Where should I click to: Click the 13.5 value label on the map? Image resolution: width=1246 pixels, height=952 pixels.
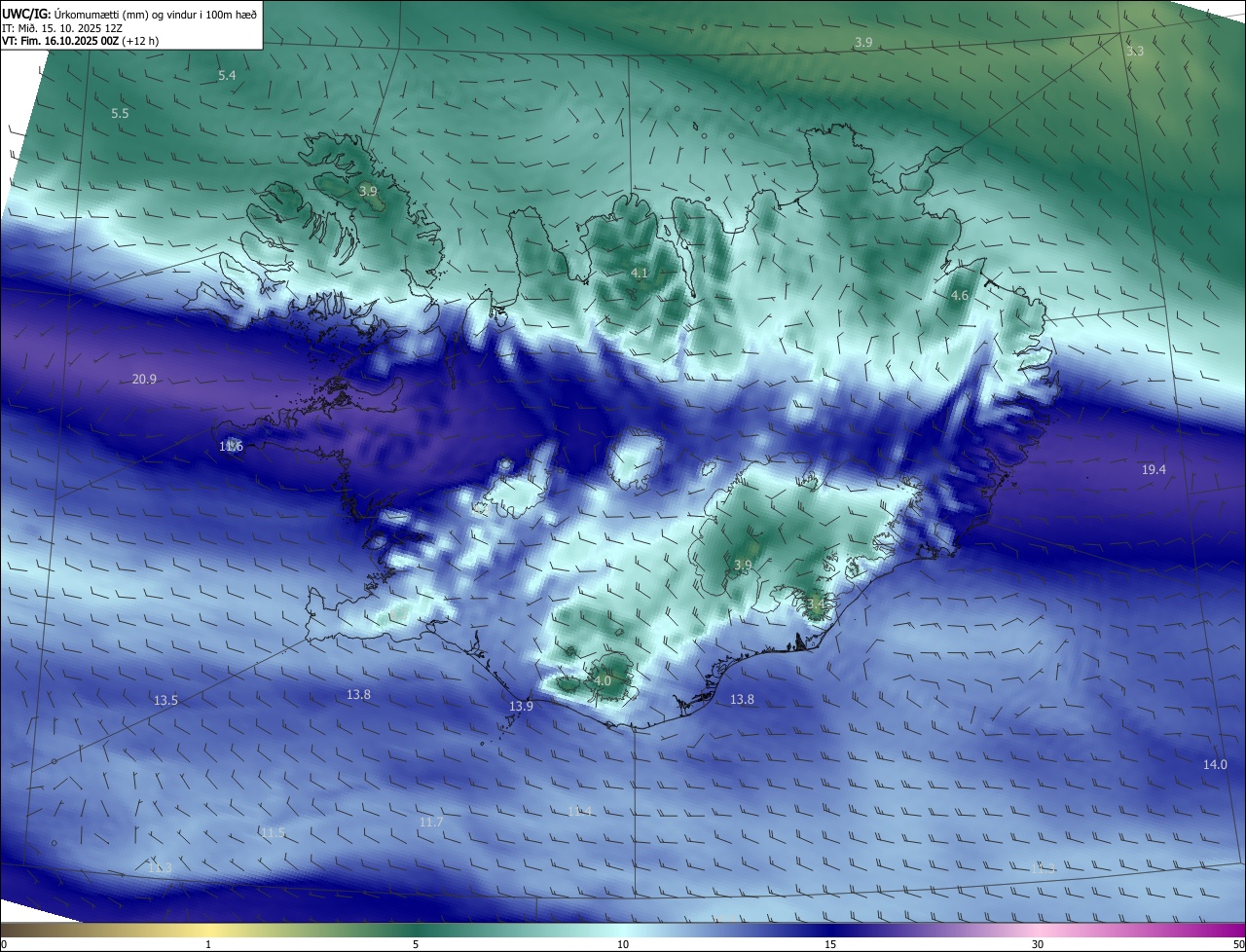coord(165,700)
